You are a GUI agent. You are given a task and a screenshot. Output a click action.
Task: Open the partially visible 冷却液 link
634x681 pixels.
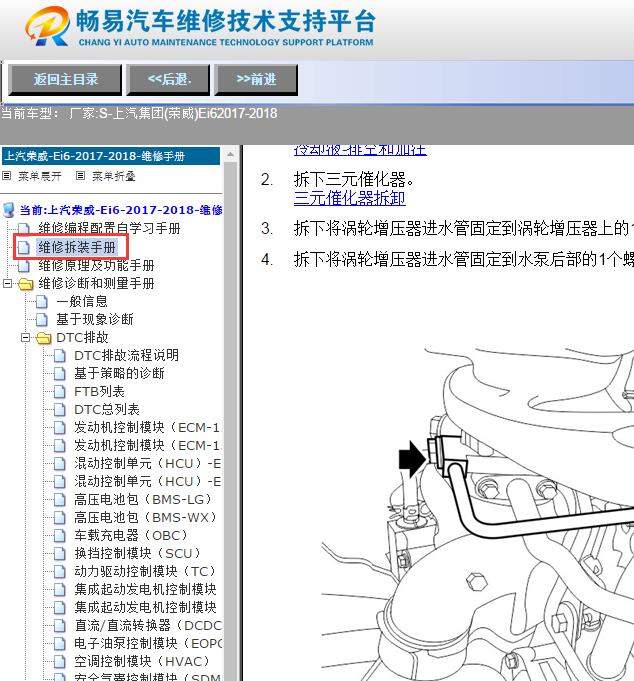pos(360,150)
